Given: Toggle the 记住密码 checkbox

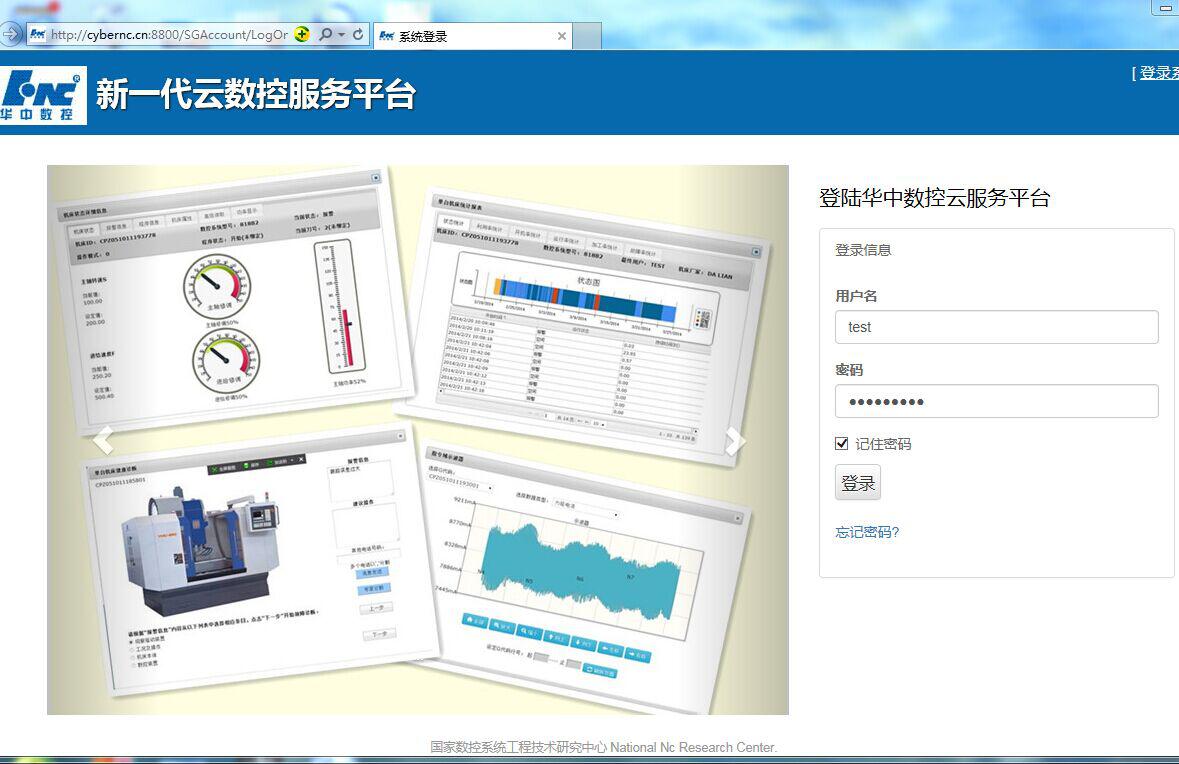Looking at the screenshot, I should tap(841, 444).
